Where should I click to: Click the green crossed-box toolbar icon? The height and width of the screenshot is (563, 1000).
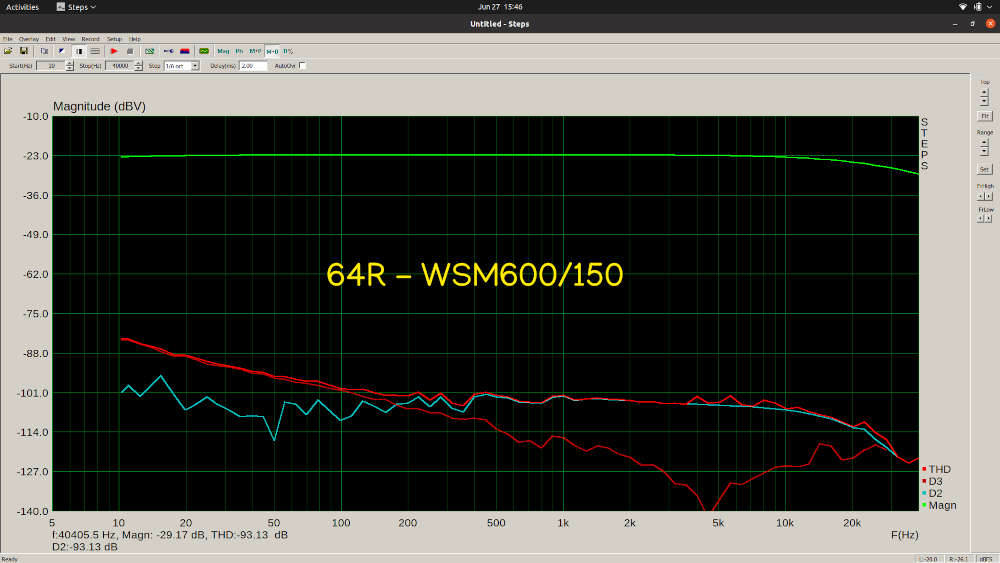tap(149, 51)
